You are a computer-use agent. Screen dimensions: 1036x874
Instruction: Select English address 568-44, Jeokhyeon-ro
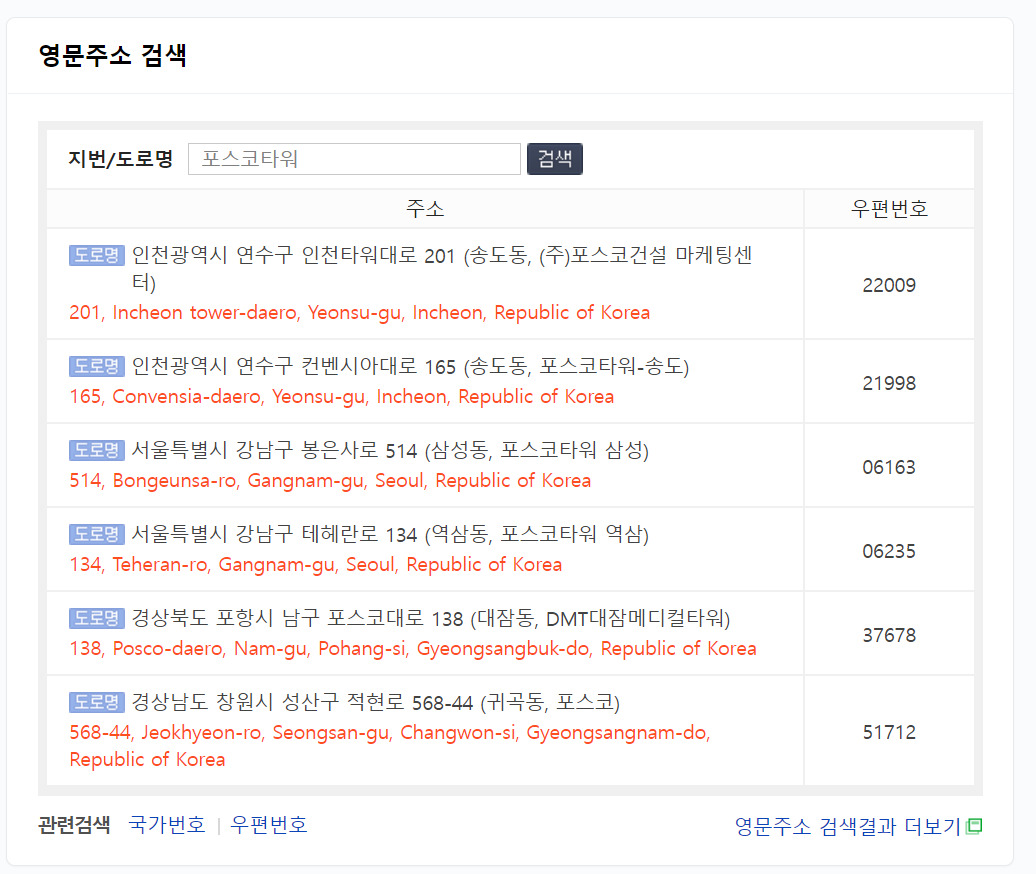point(390,746)
